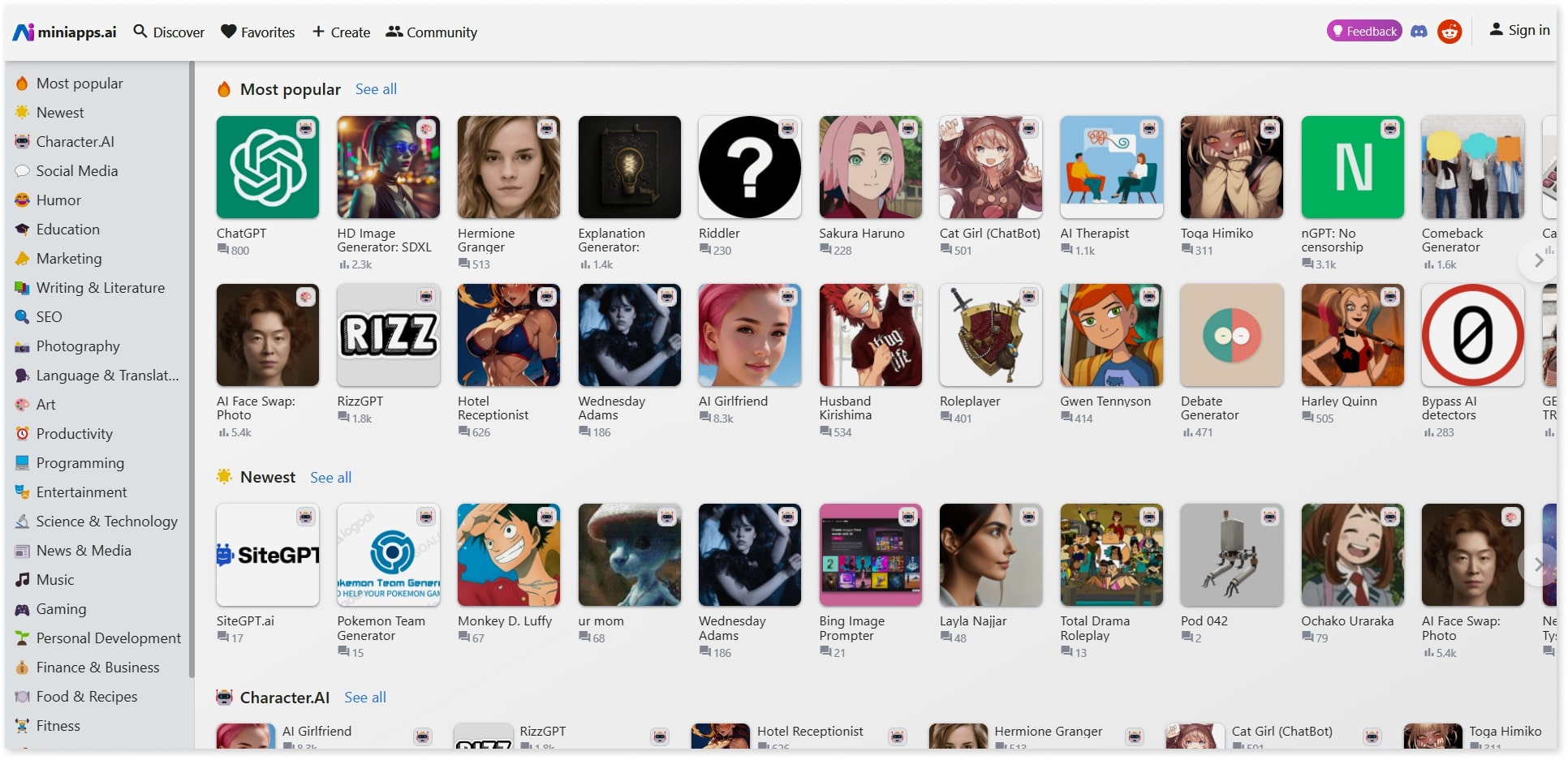The image size is (1568, 760).
Task: Click the Search magnifier icon beside Discover
Action: tap(140, 32)
